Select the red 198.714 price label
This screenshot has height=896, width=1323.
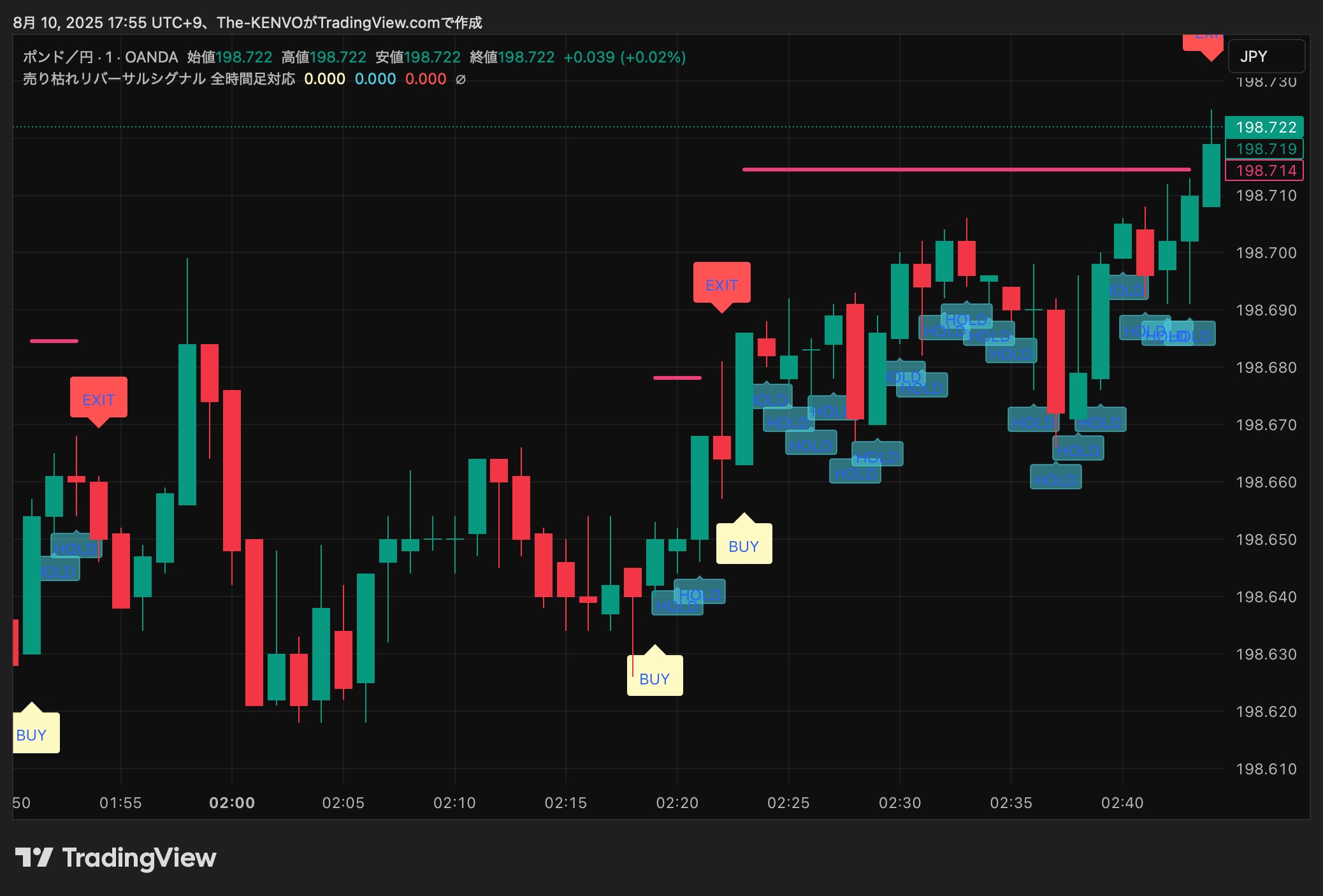(x=1264, y=171)
